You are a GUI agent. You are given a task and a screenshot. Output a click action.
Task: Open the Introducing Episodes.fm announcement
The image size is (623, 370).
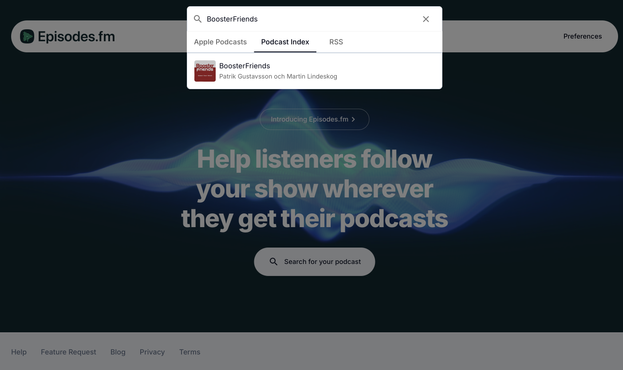[x=314, y=119]
